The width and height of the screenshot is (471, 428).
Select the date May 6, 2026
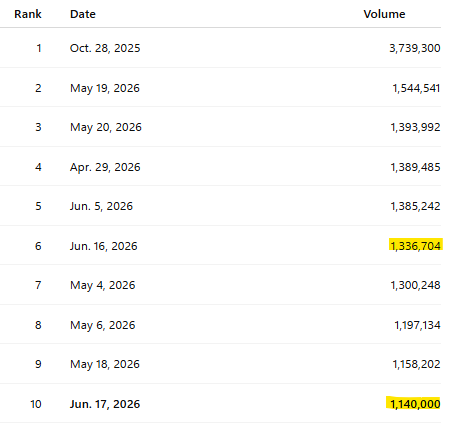(103, 325)
